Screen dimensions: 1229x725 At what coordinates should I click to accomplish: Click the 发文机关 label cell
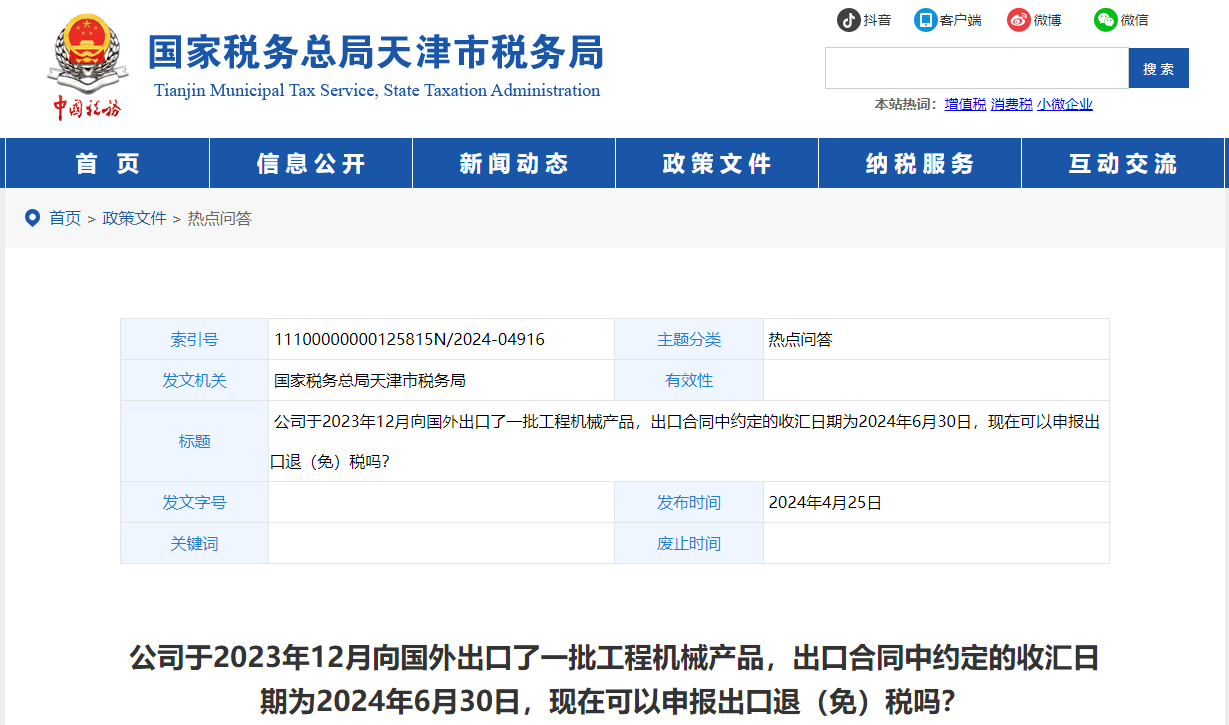point(194,381)
